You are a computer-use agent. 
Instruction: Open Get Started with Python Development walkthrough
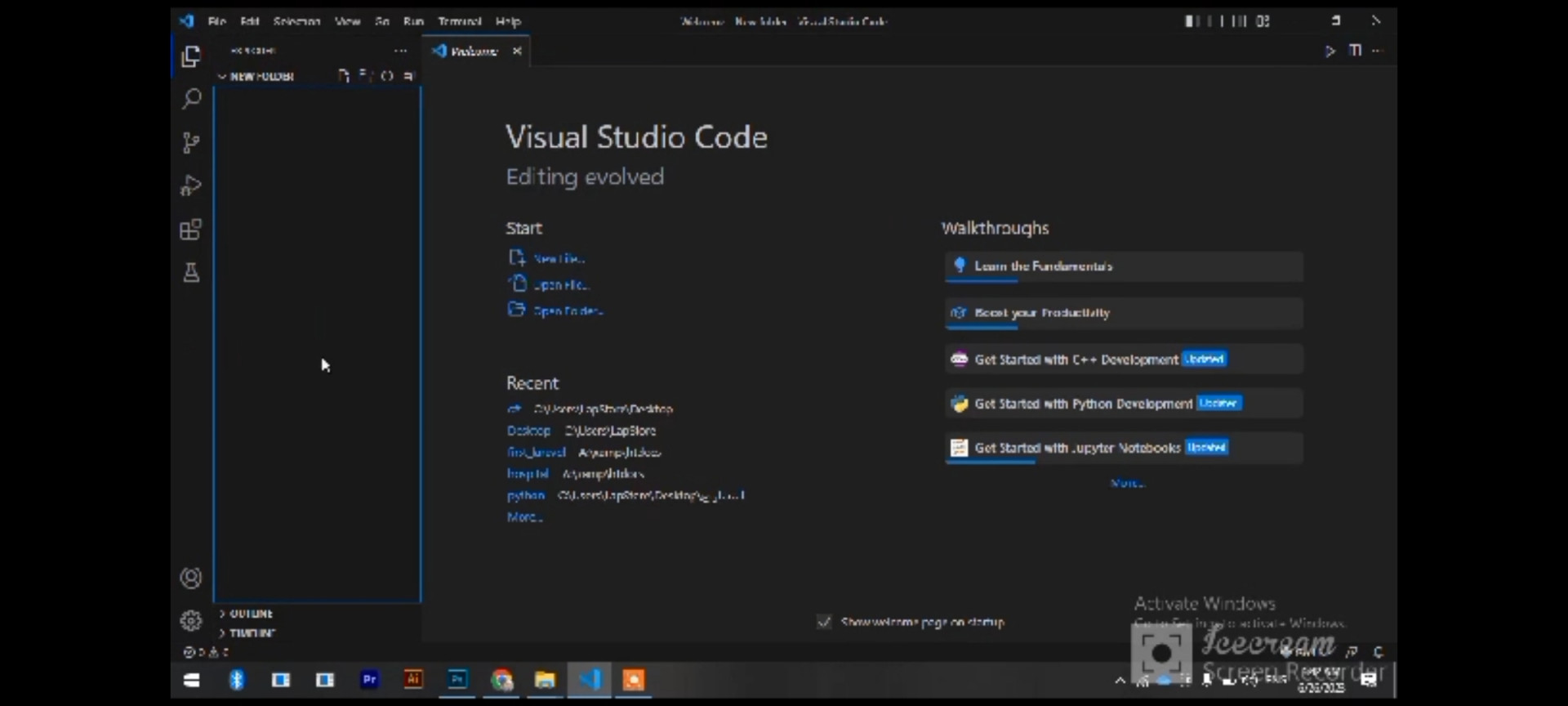point(1124,404)
